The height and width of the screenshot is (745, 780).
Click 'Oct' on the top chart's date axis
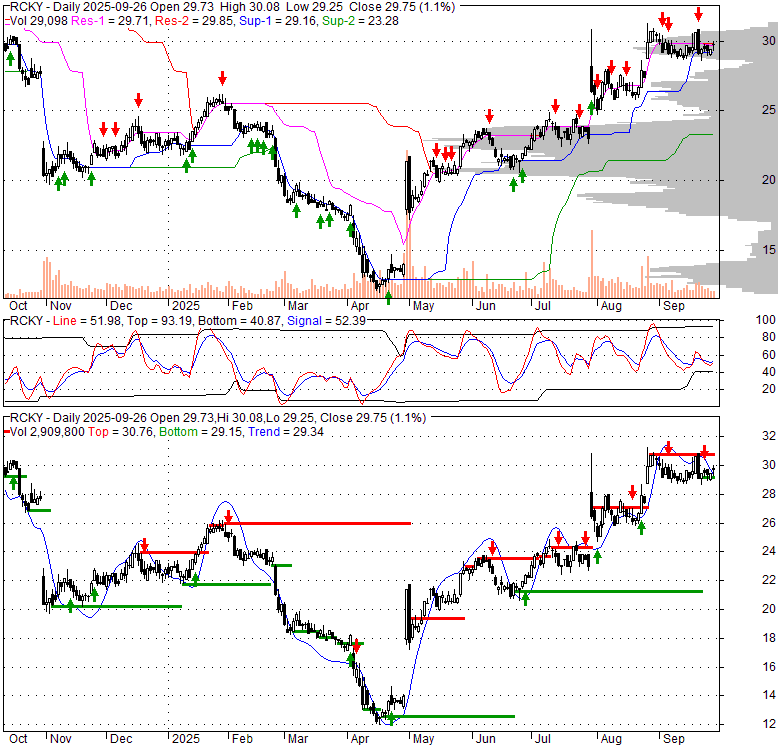(x=18, y=306)
